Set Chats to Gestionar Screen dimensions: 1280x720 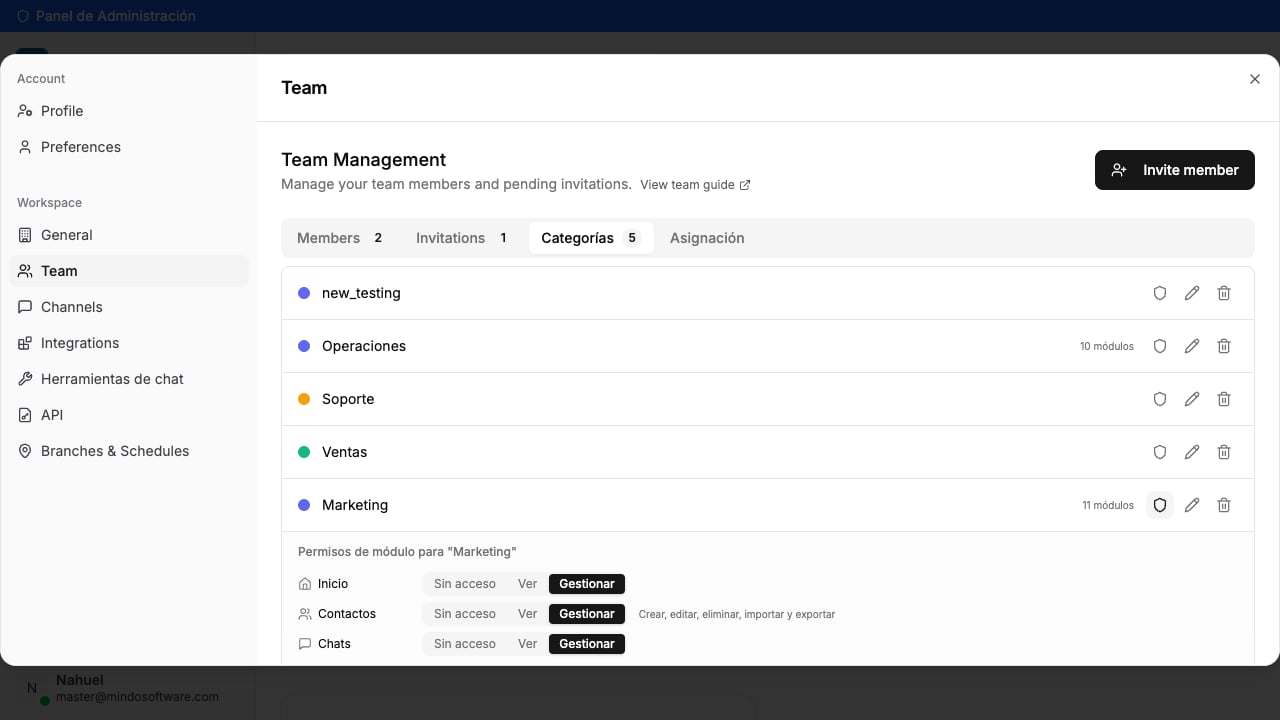point(587,644)
